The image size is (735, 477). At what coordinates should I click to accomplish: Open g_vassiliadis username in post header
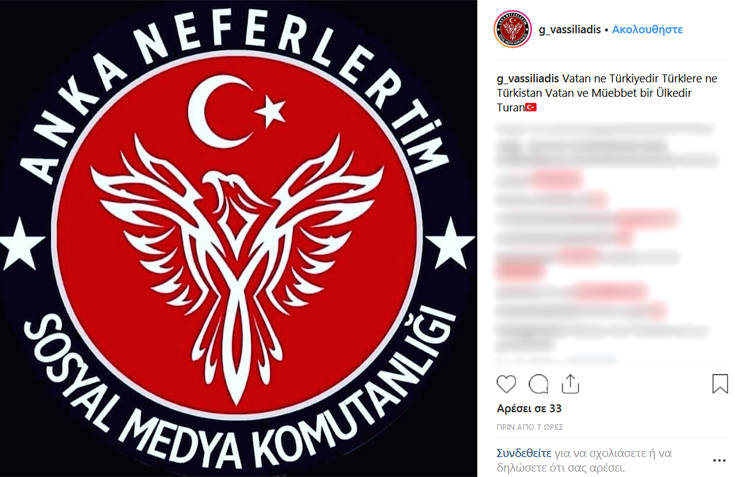coord(570,30)
